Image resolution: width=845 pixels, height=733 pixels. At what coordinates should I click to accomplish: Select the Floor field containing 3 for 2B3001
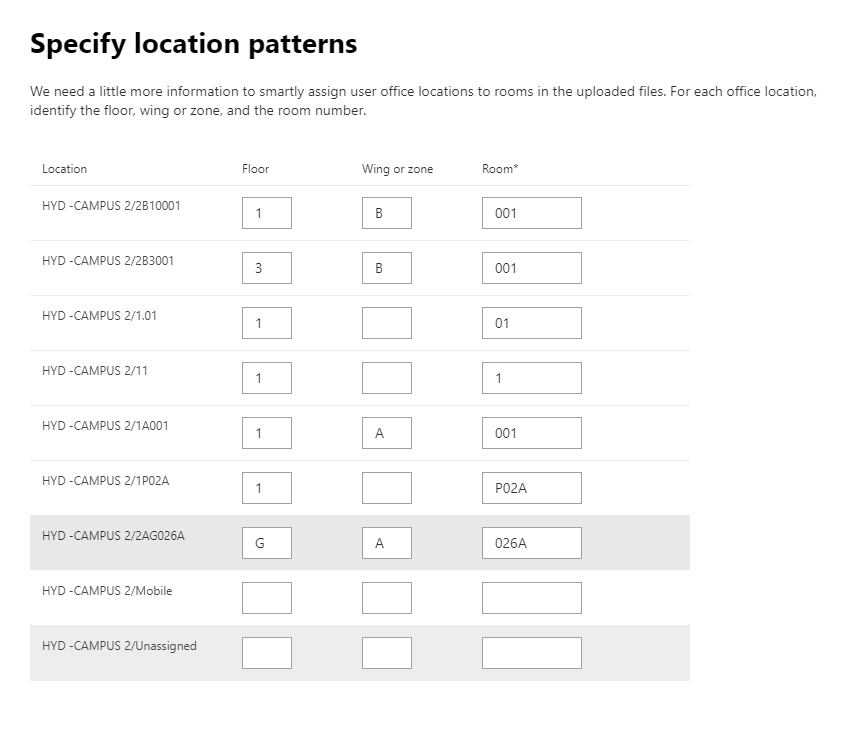[267, 267]
